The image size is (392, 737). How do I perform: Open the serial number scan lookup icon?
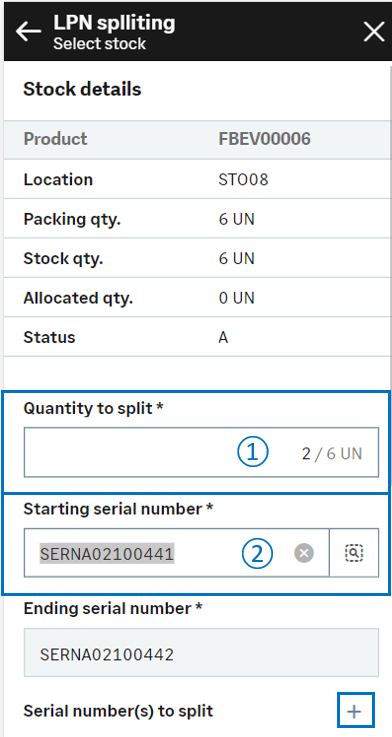tap(354, 553)
